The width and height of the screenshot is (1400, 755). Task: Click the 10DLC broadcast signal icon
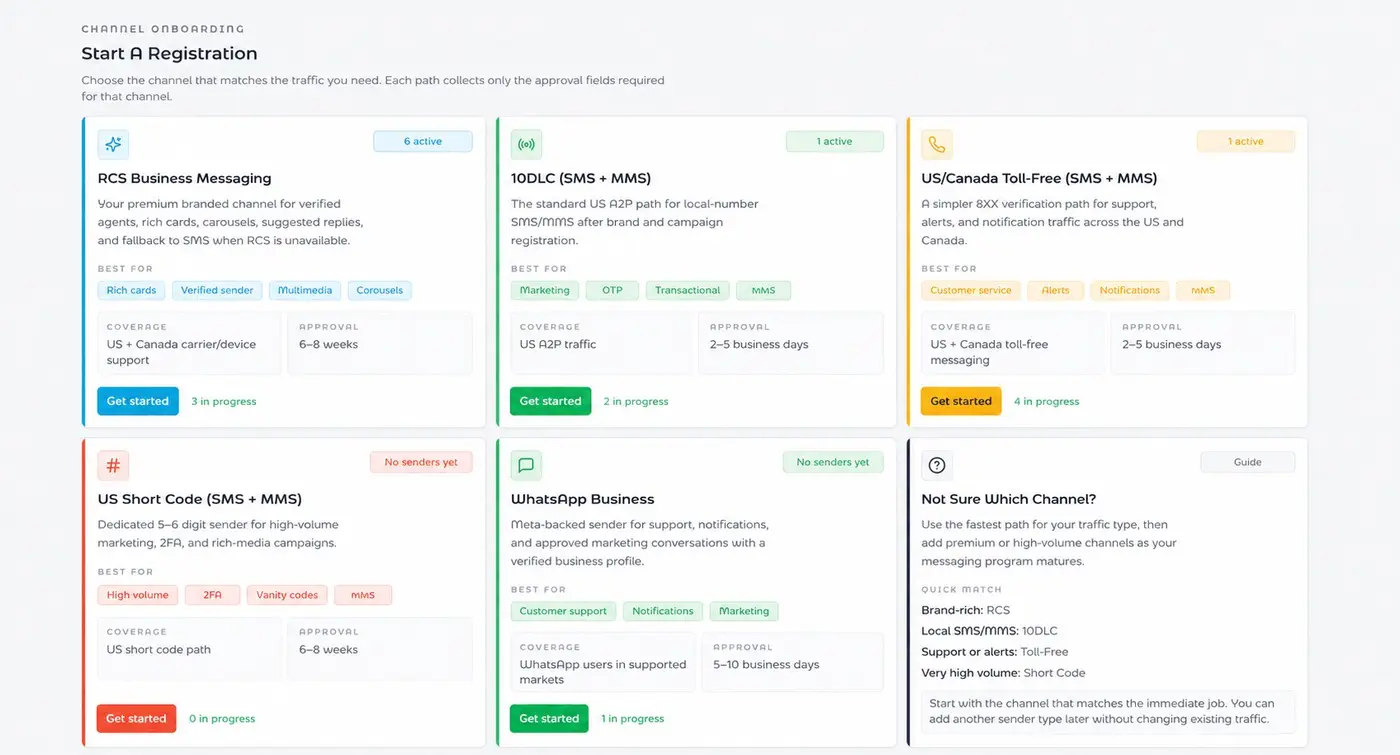(526, 144)
